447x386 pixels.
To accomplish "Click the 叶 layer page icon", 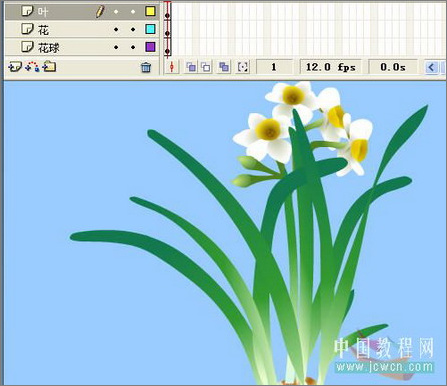I will tap(27, 11).
